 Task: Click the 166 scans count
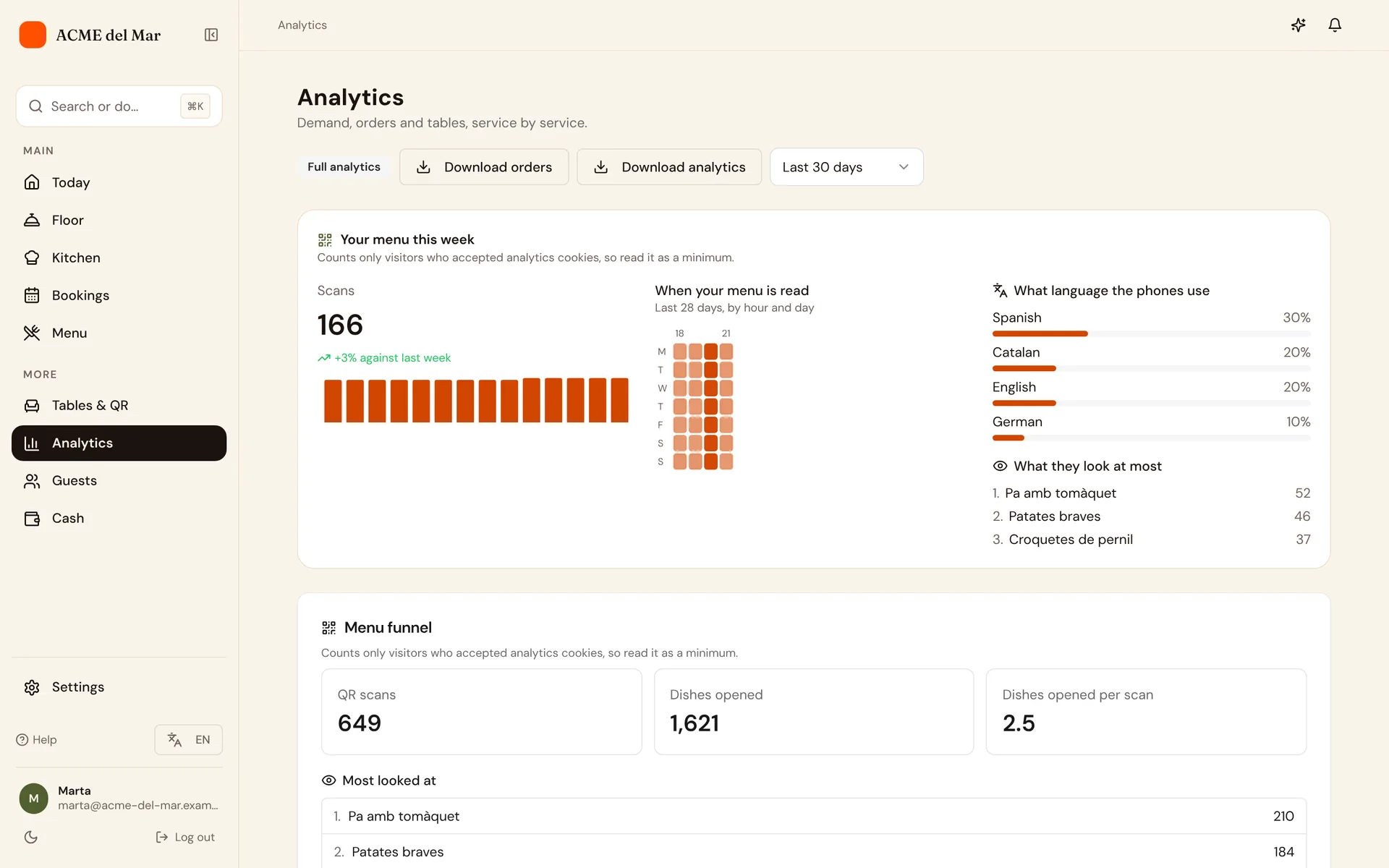(340, 325)
